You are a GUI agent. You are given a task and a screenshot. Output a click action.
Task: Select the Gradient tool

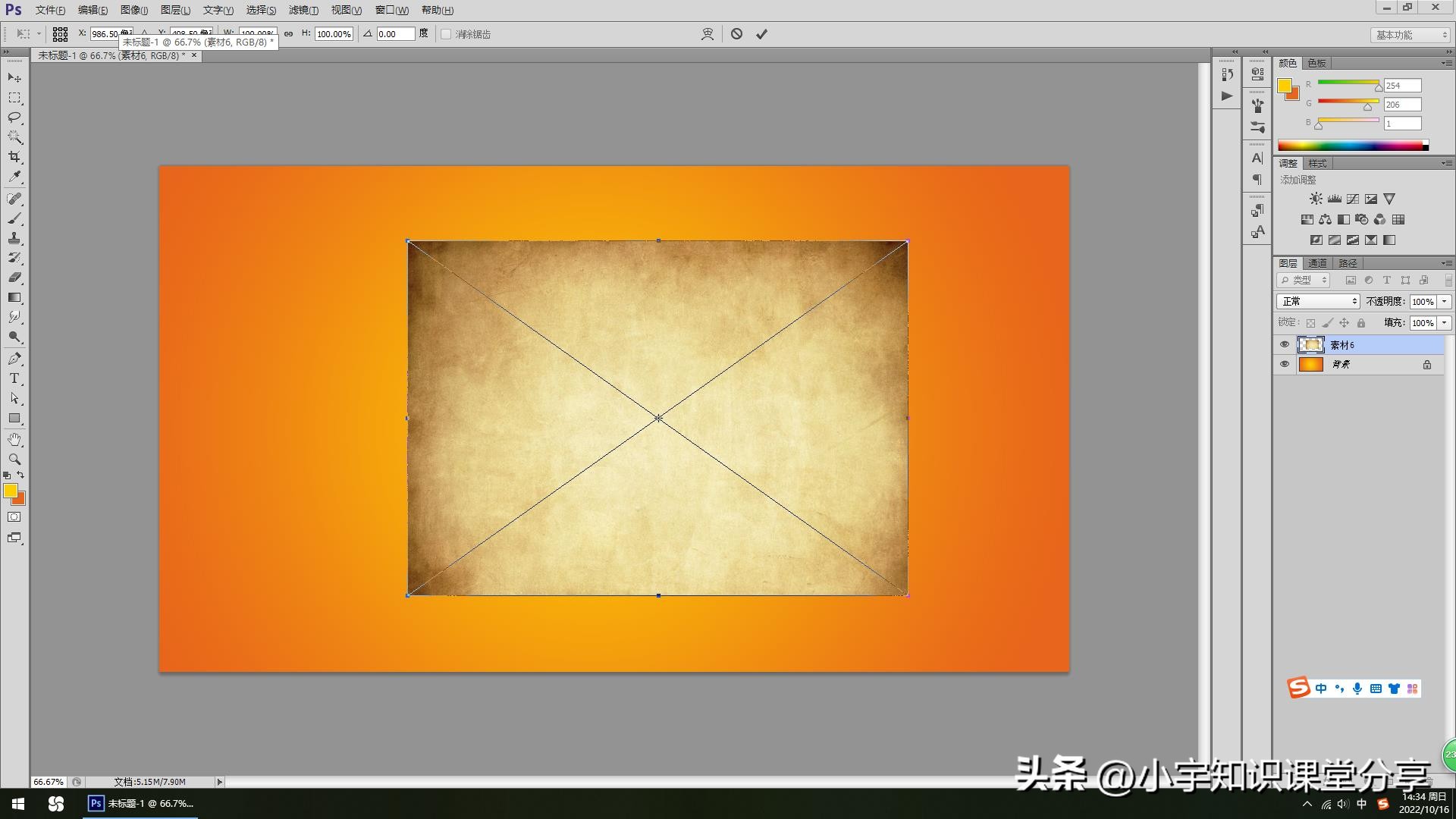(14, 298)
